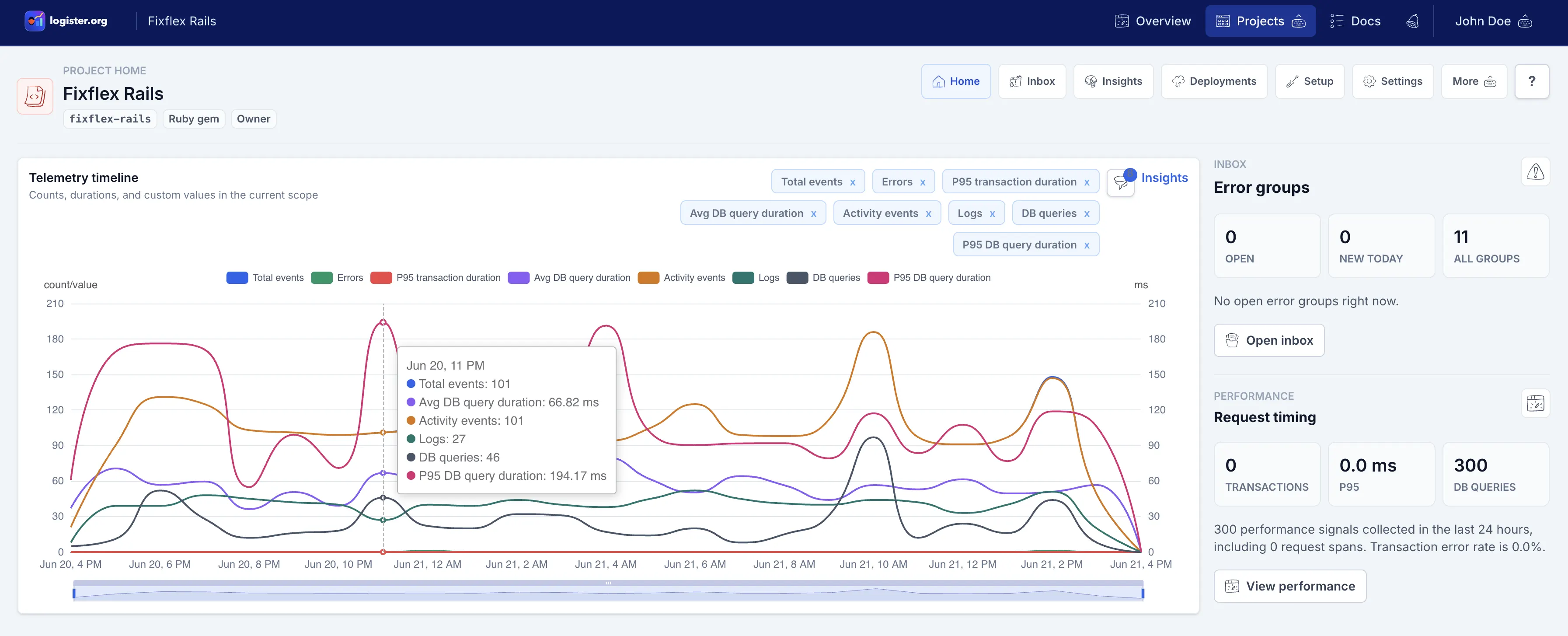
Task: Click the 0 TRANSACTIONS card
Action: click(x=1267, y=474)
